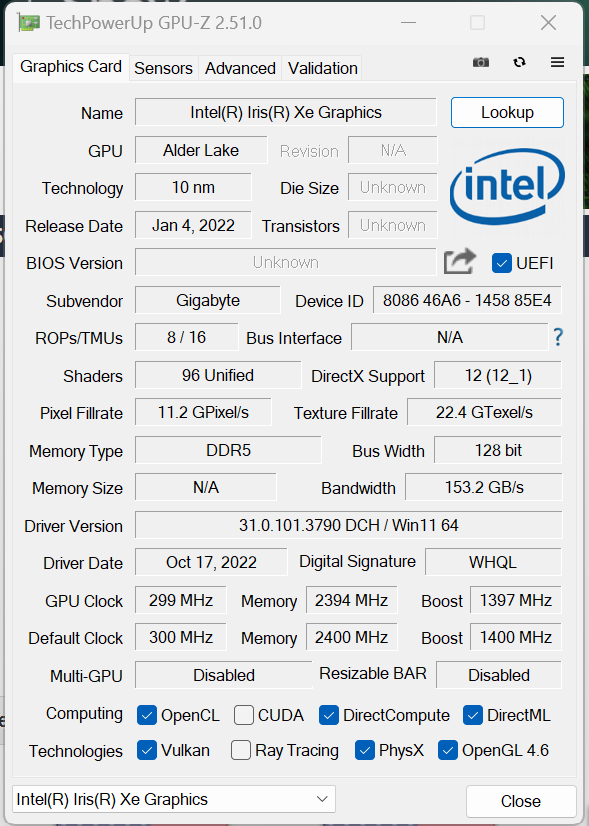
Task: Click the Driver Version text field
Action: pos(348,525)
